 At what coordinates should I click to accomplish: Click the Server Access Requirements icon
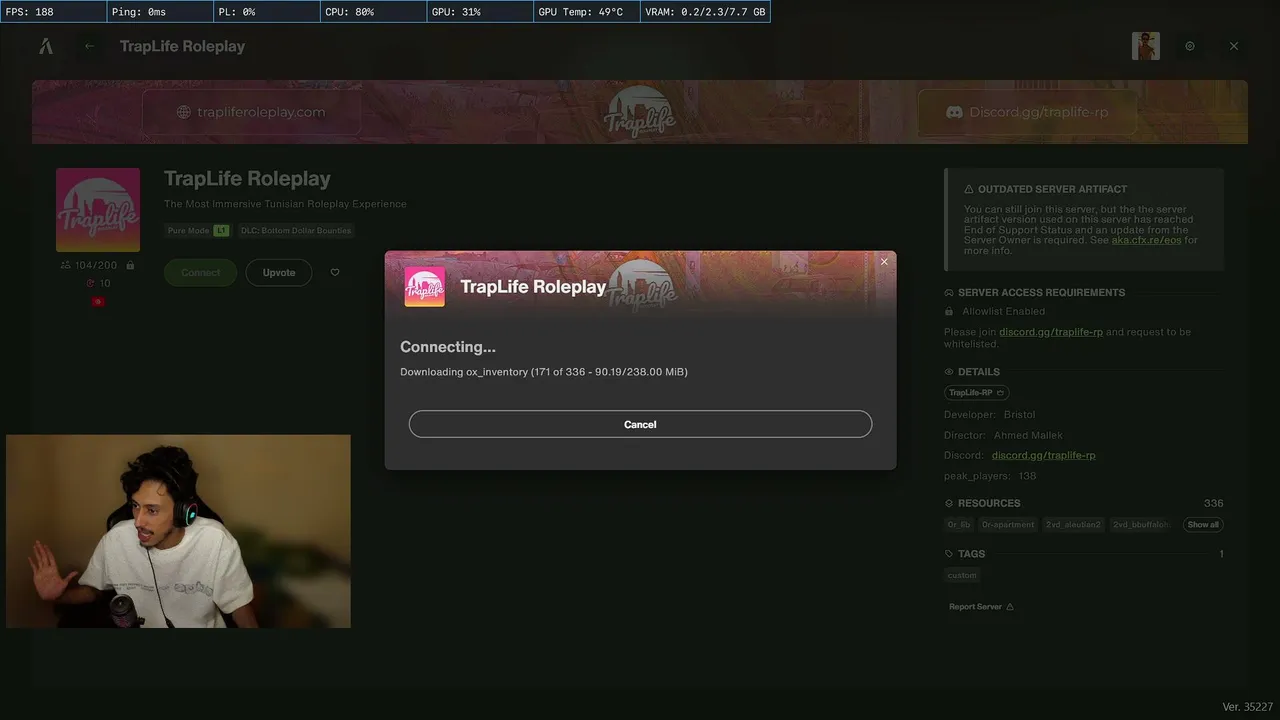(949, 293)
